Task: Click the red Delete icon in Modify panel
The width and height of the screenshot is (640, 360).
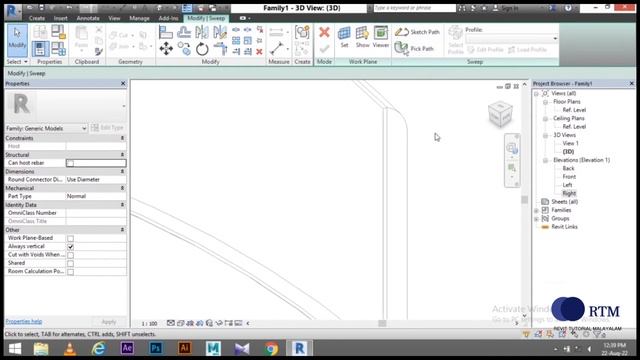Action: coord(259,52)
